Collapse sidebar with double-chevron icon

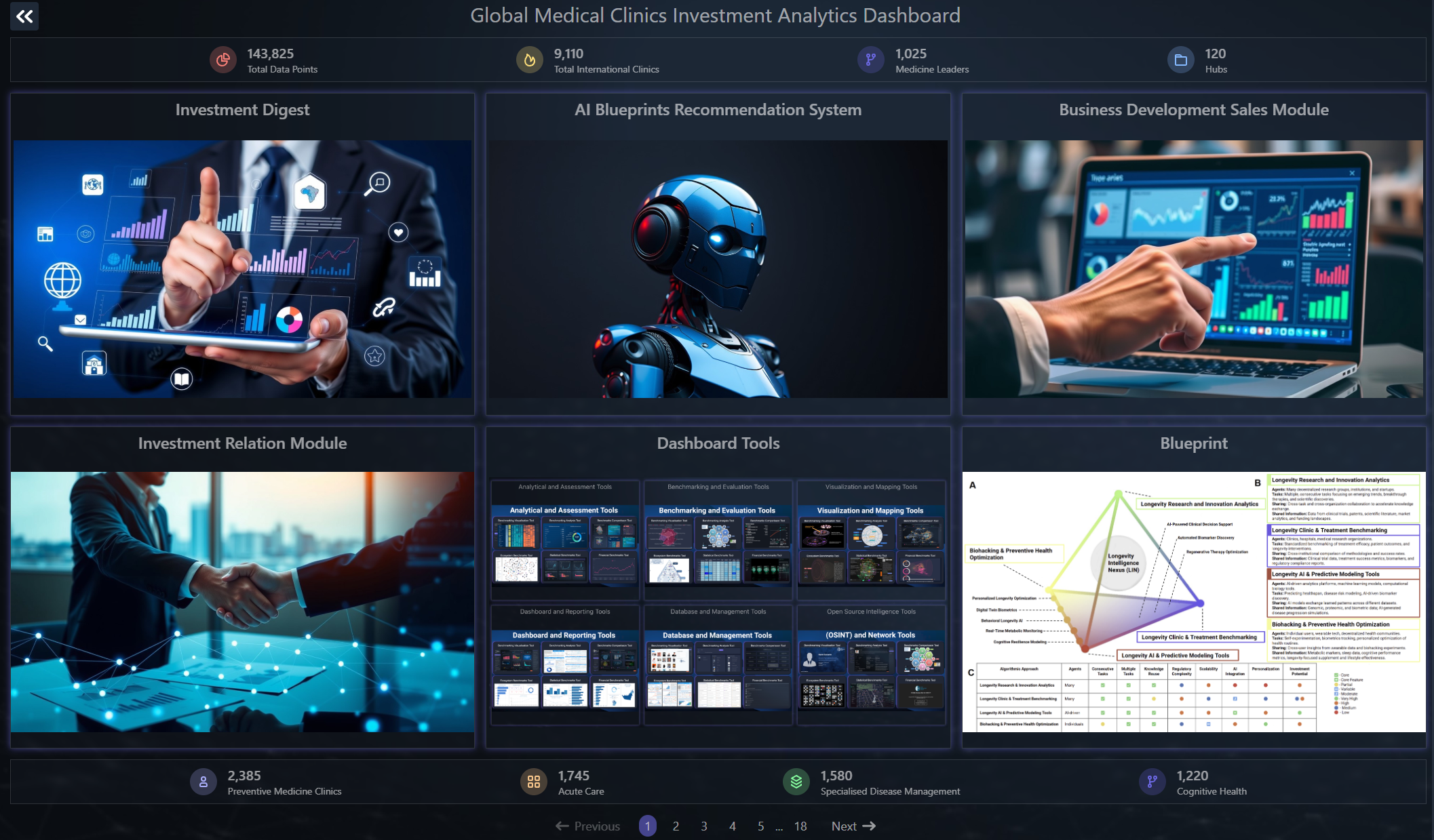click(24, 16)
